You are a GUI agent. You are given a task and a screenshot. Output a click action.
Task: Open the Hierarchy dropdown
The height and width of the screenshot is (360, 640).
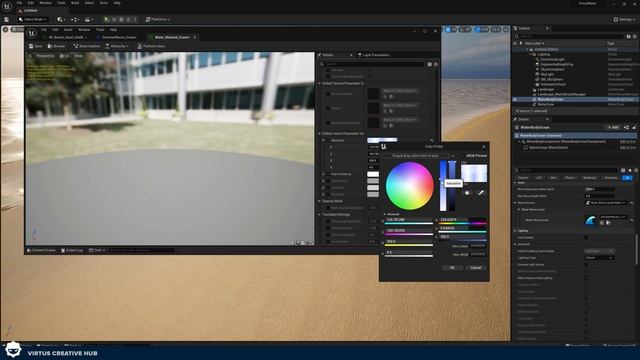[x=117, y=46]
